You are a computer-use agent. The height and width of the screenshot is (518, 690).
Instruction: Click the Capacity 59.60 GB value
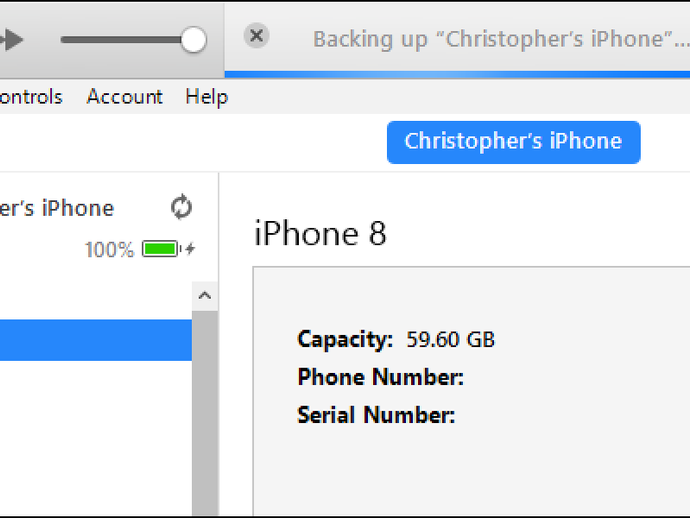tap(450, 340)
